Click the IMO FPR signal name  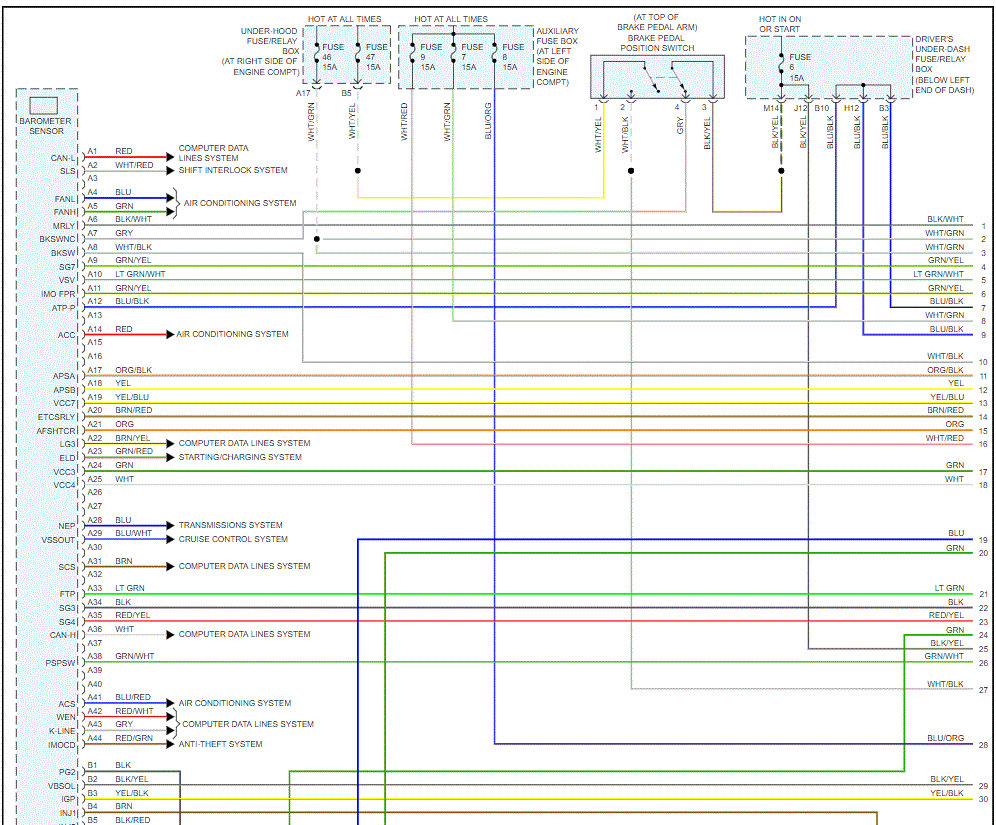pyautogui.click(x=58, y=294)
